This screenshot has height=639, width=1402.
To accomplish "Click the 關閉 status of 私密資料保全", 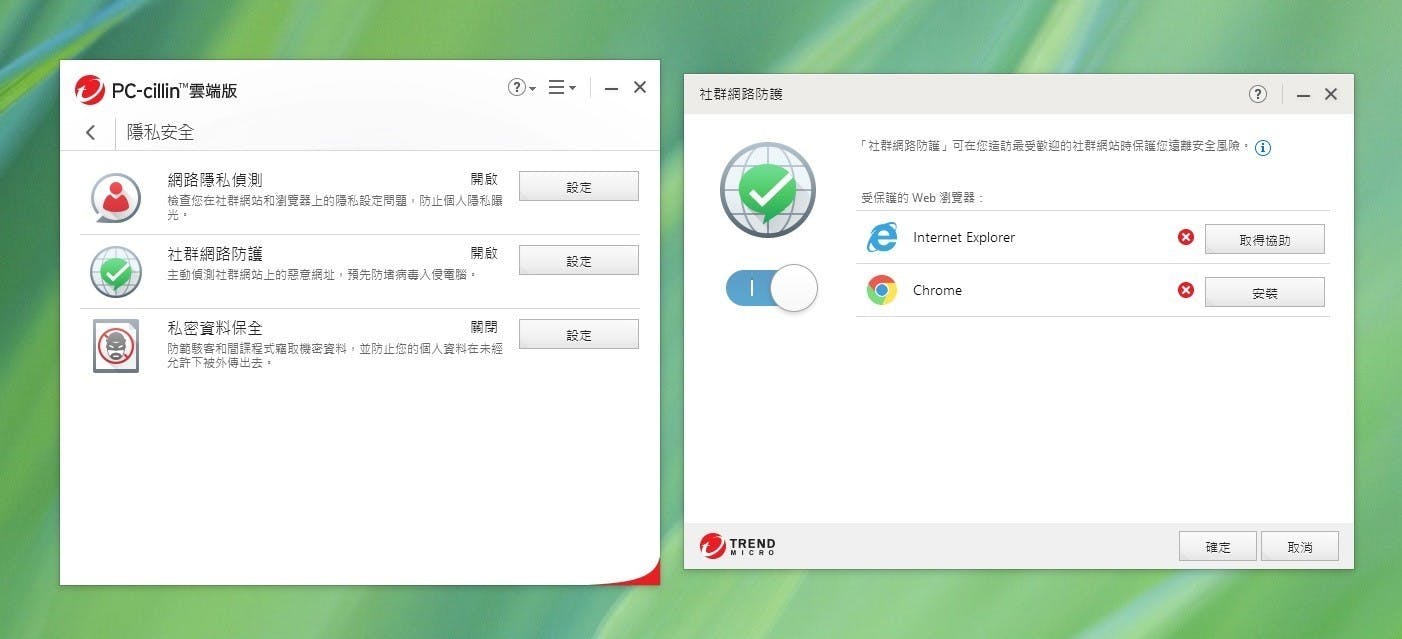I will pos(484,327).
